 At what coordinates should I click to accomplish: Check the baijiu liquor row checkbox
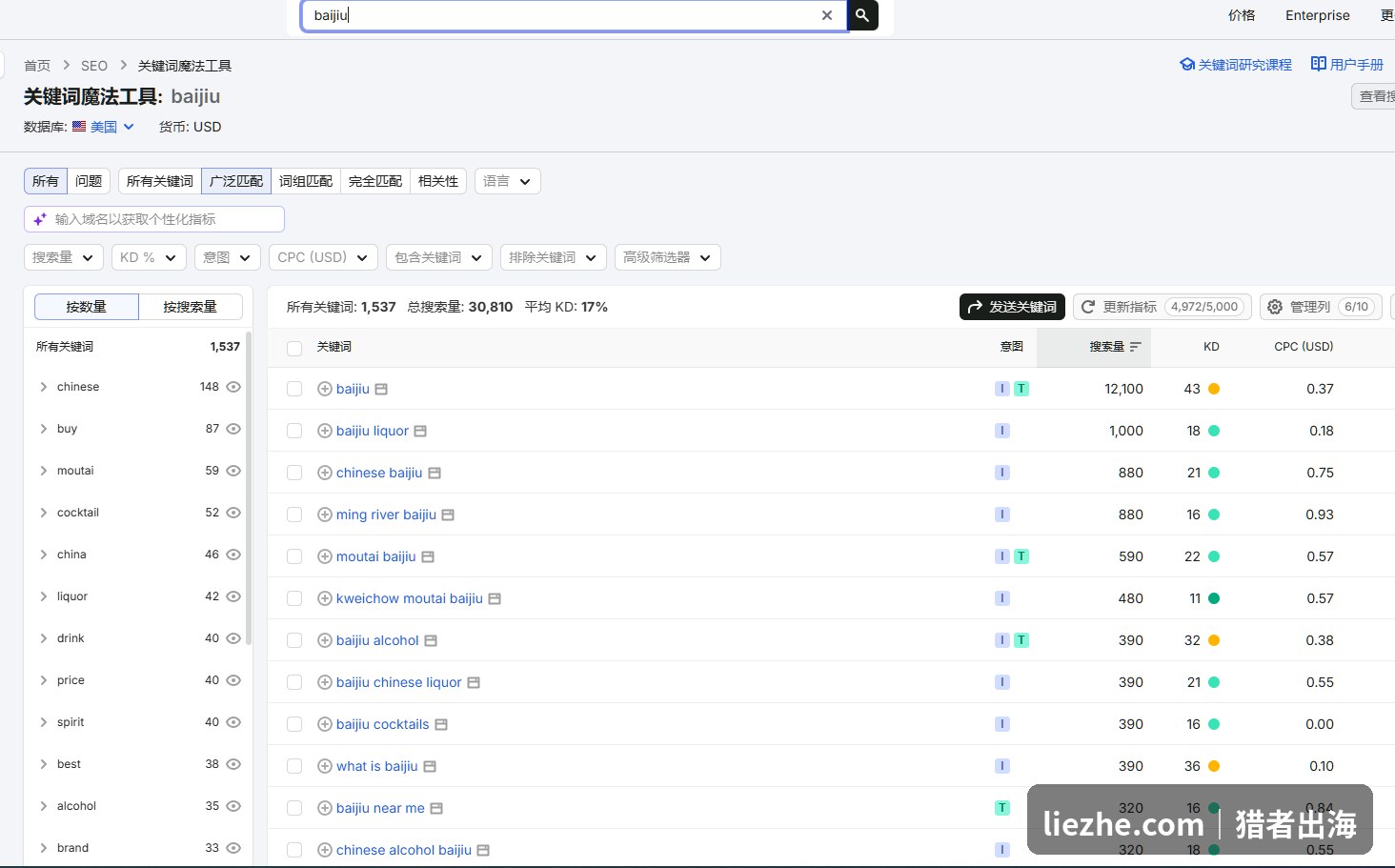pos(294,431)
